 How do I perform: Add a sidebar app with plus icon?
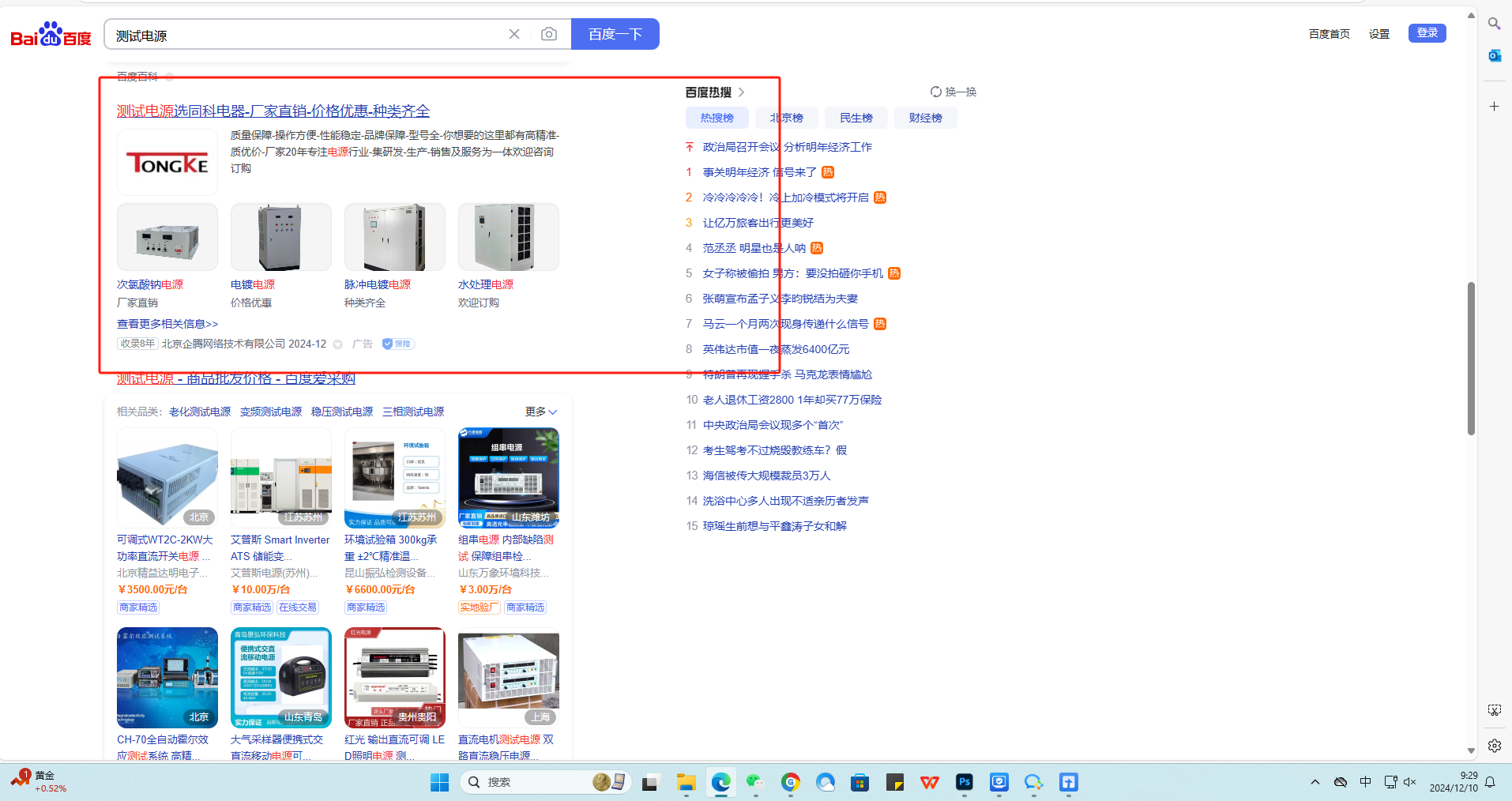pyautogui.click(x=1495, y=106)
